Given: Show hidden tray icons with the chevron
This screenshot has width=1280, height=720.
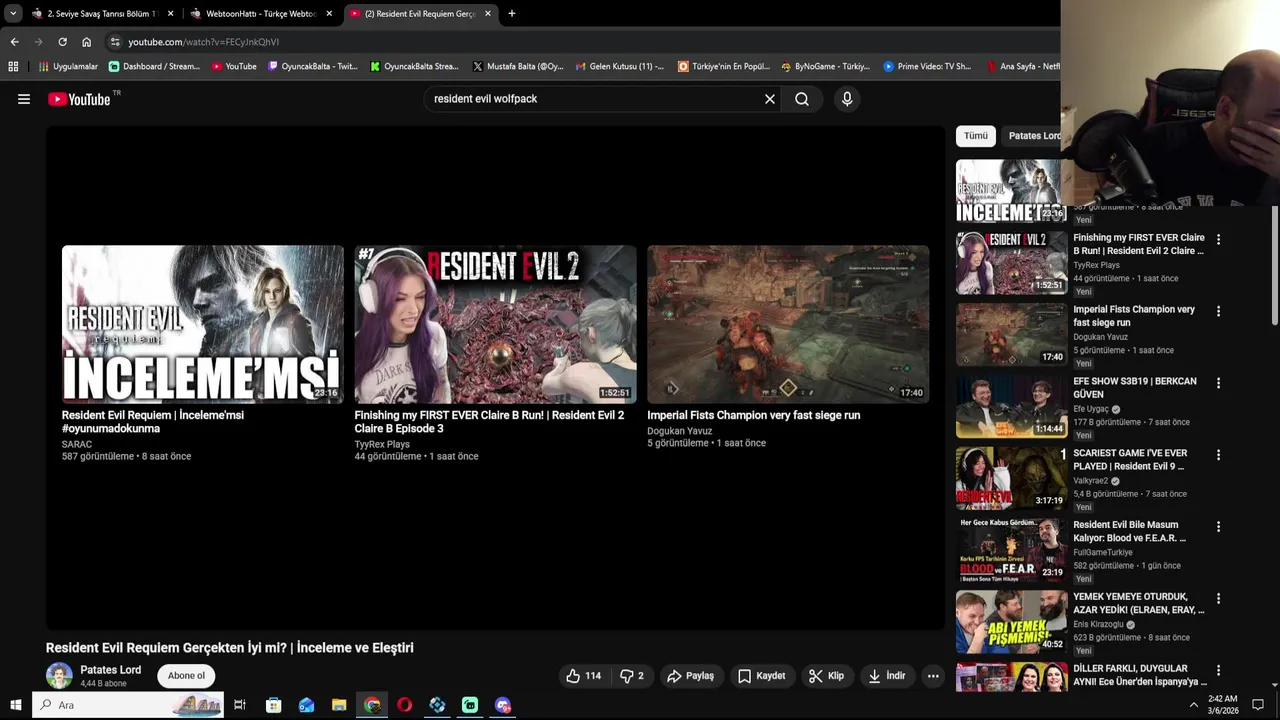Looking at the screenshot, I should pyautogui.click(x=1193, y=705).
